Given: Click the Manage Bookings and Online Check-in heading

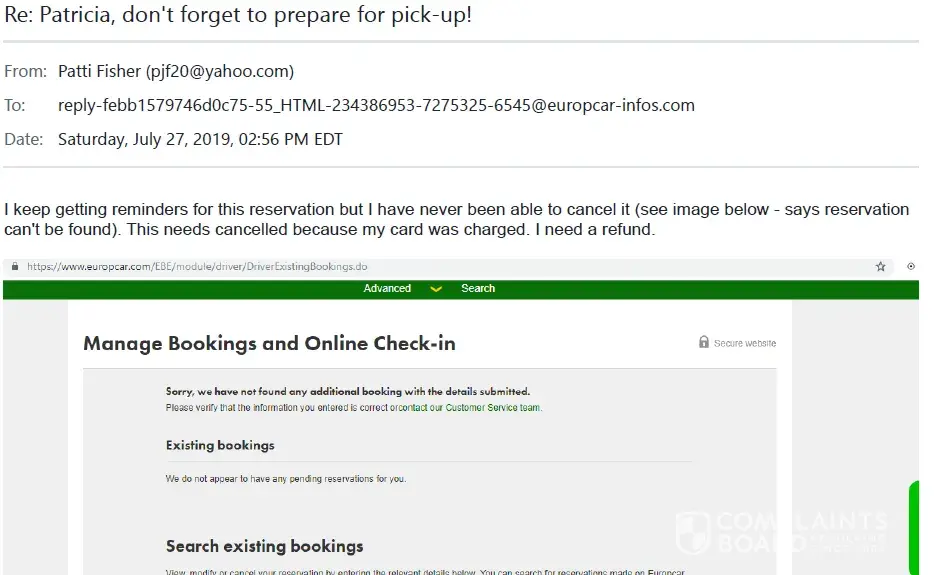Looking at the screenshot, I should (269, 344).
